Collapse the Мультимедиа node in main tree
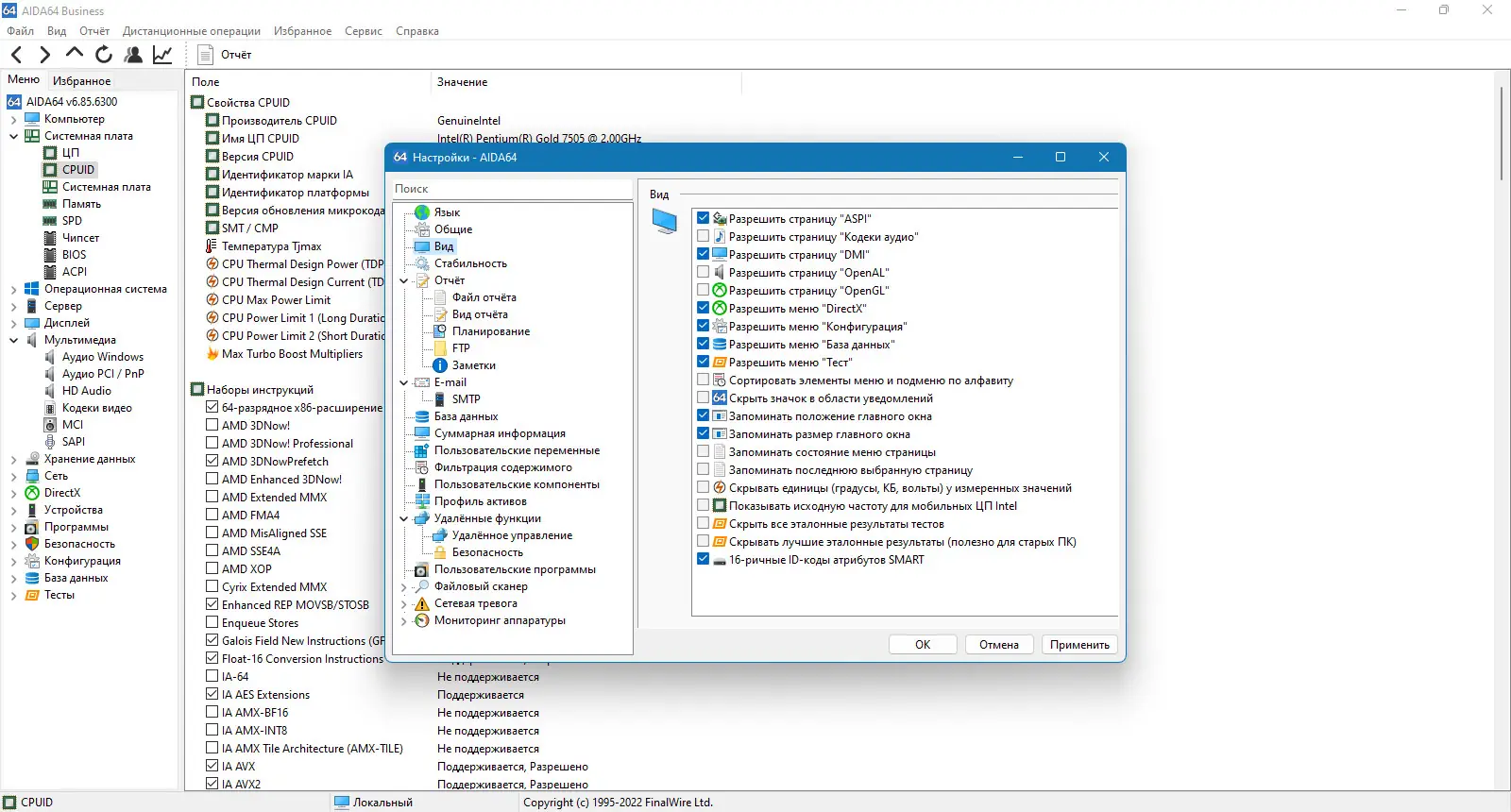The height and width of the screenshot is (812, 1511). pos(13,340)
